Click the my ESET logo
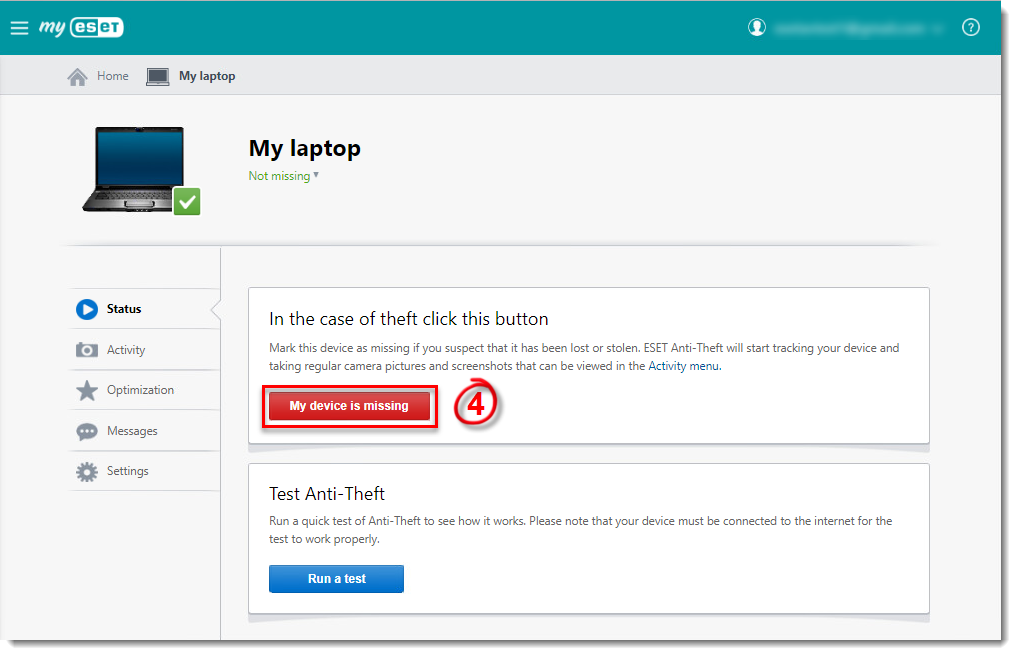1010x649 pixels. (81, 27)
